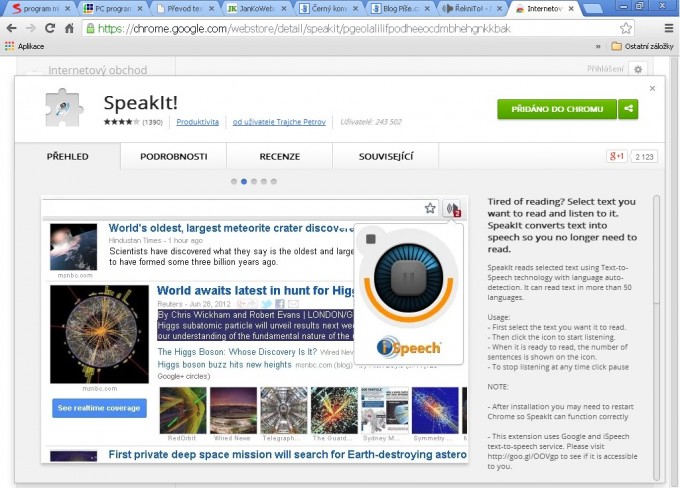Image resolution: width=680 pixels, height=488 pixels.
Task: Click the The Guardian image thumbnail
Action: point(334,410)
